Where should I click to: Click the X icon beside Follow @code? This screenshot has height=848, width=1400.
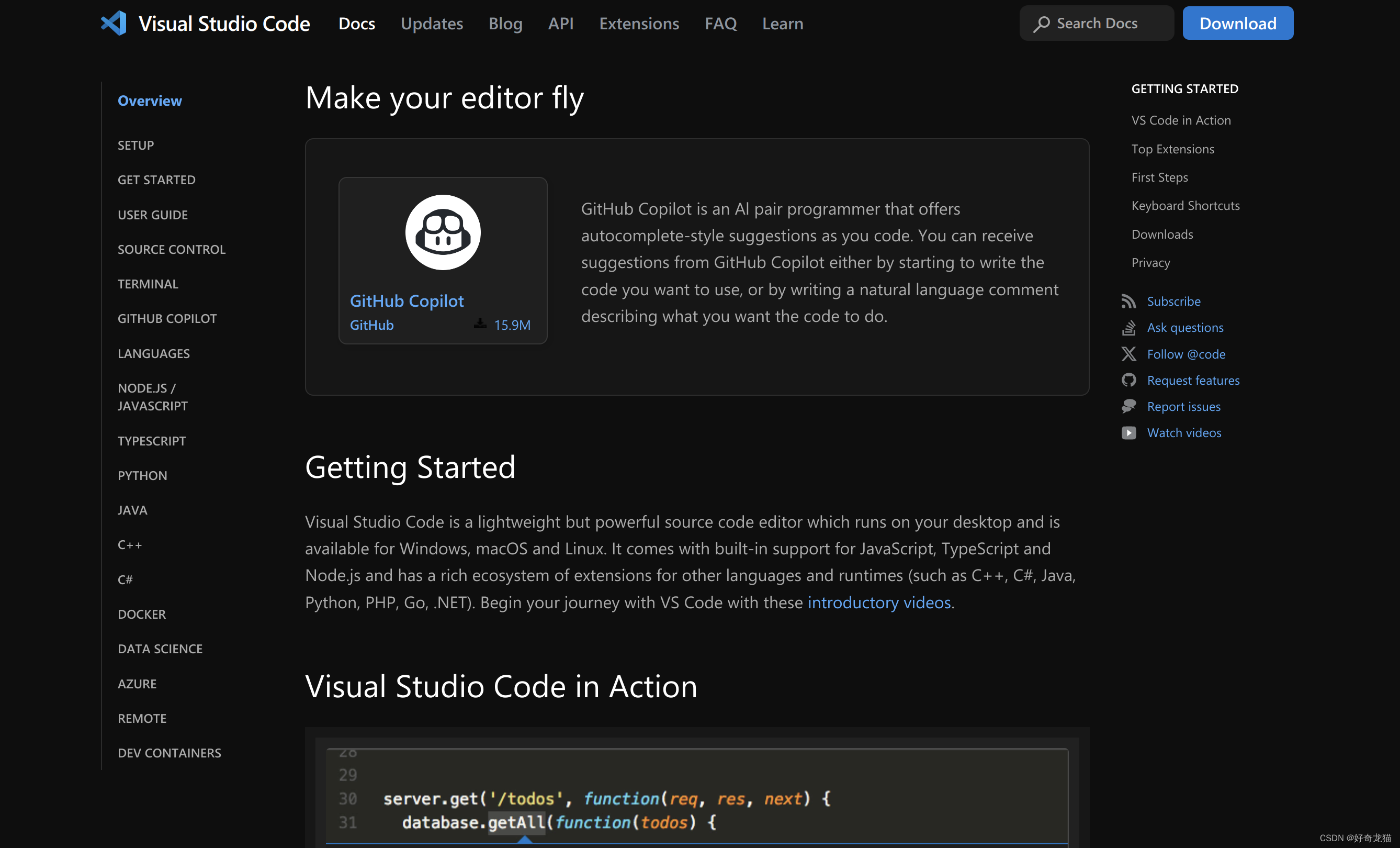1128,354
